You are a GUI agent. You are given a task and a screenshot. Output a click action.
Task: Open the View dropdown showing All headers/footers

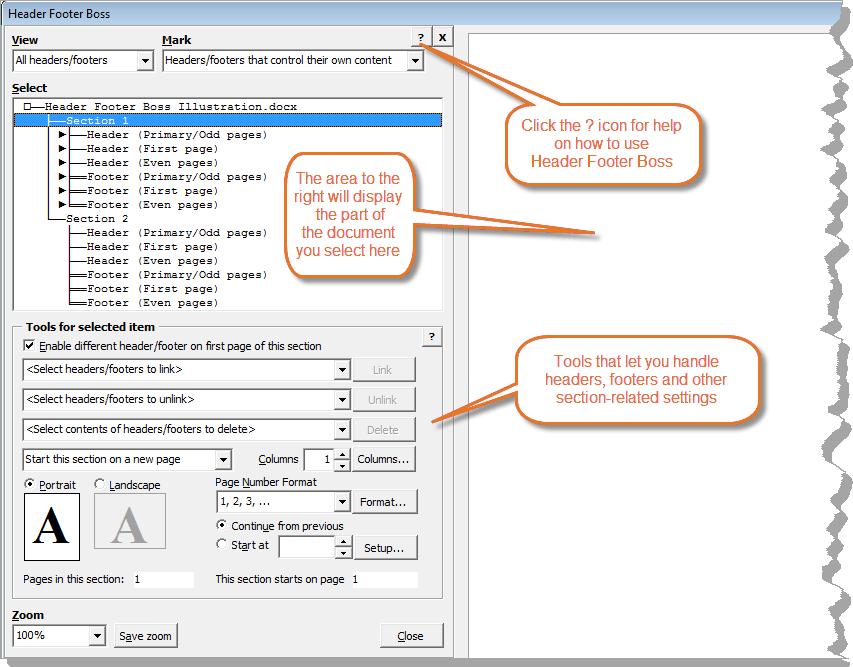coord(146,60)
